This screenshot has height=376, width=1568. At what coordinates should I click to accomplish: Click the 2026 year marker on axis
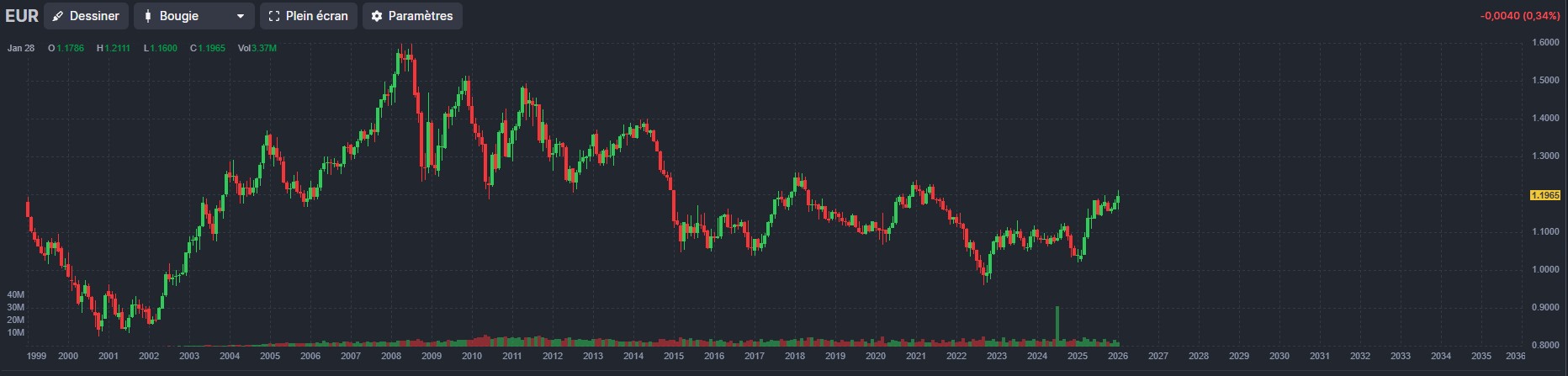pyautogui.click(x=1118, y=356)
